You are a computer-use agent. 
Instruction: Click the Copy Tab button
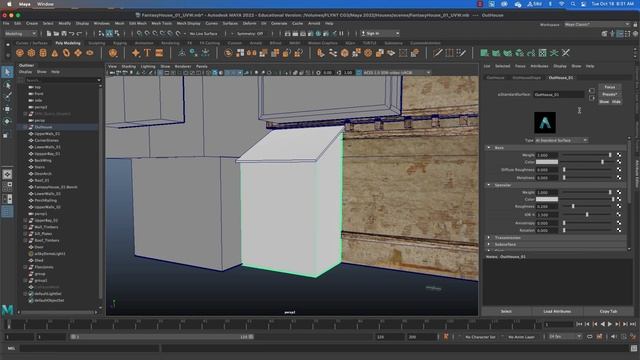click(608, 311)
